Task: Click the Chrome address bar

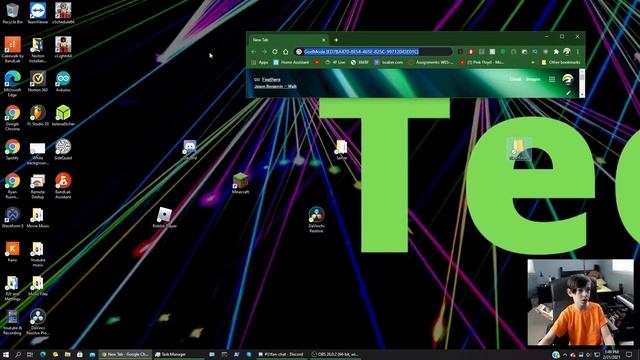Action: coord(373,52)
